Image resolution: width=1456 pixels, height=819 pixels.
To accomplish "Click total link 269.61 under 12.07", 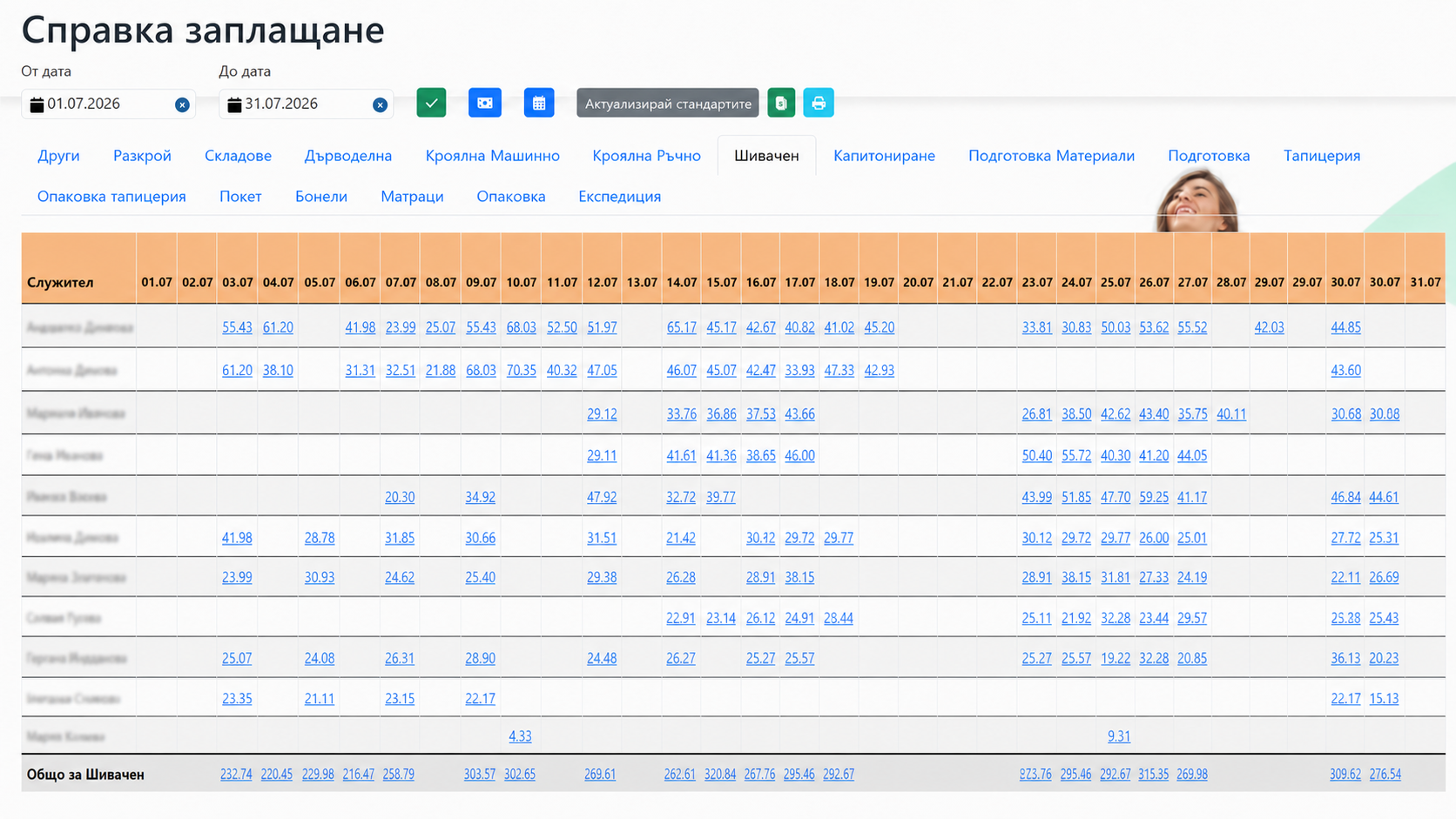I will [600, 775].
